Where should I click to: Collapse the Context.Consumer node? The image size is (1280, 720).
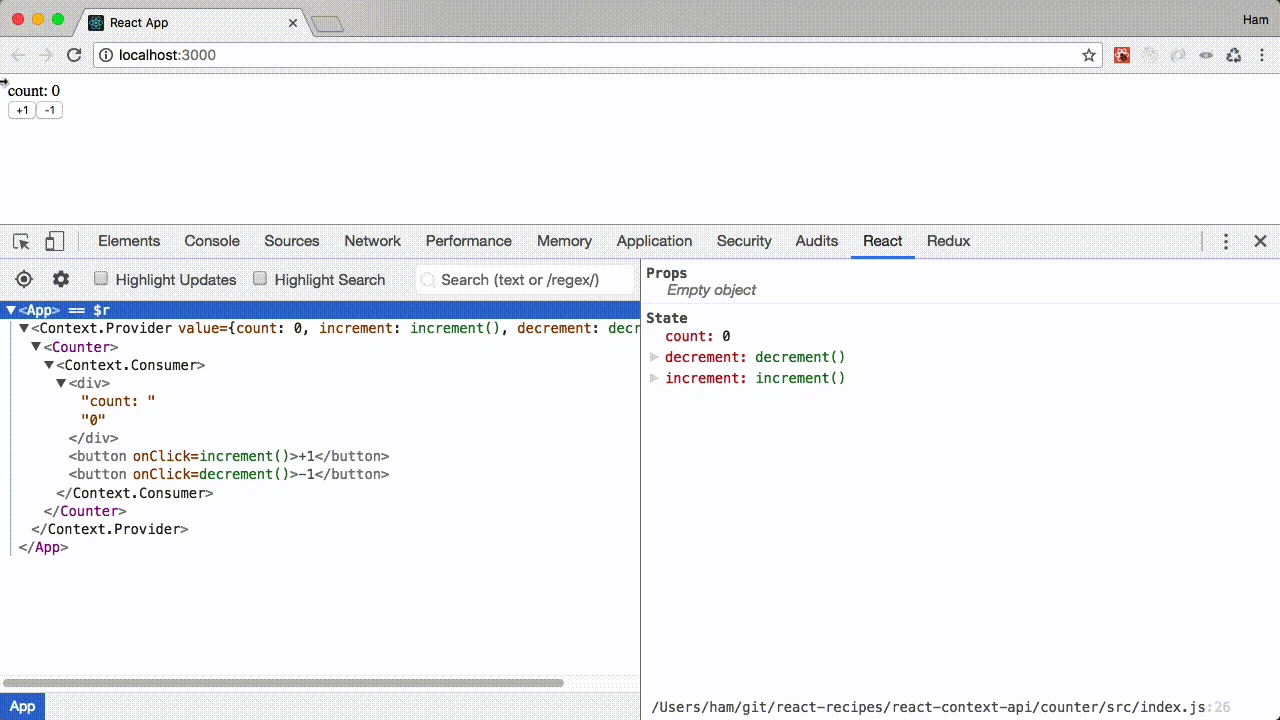(49, 365)
